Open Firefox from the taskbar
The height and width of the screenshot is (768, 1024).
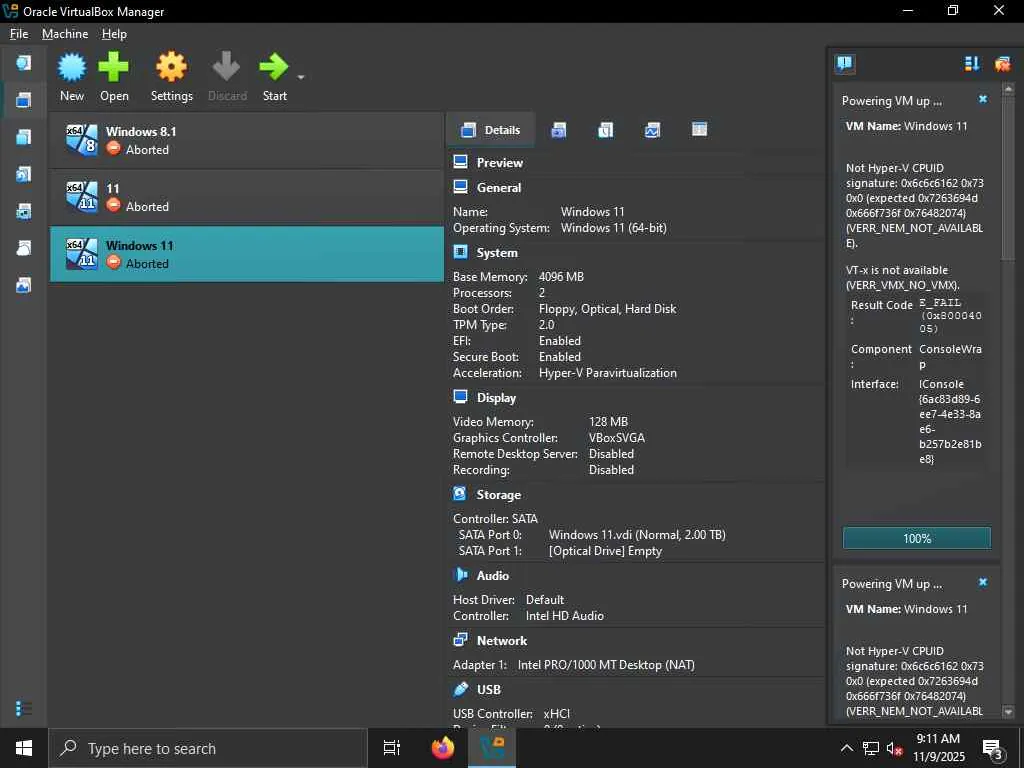pos(443,748)
